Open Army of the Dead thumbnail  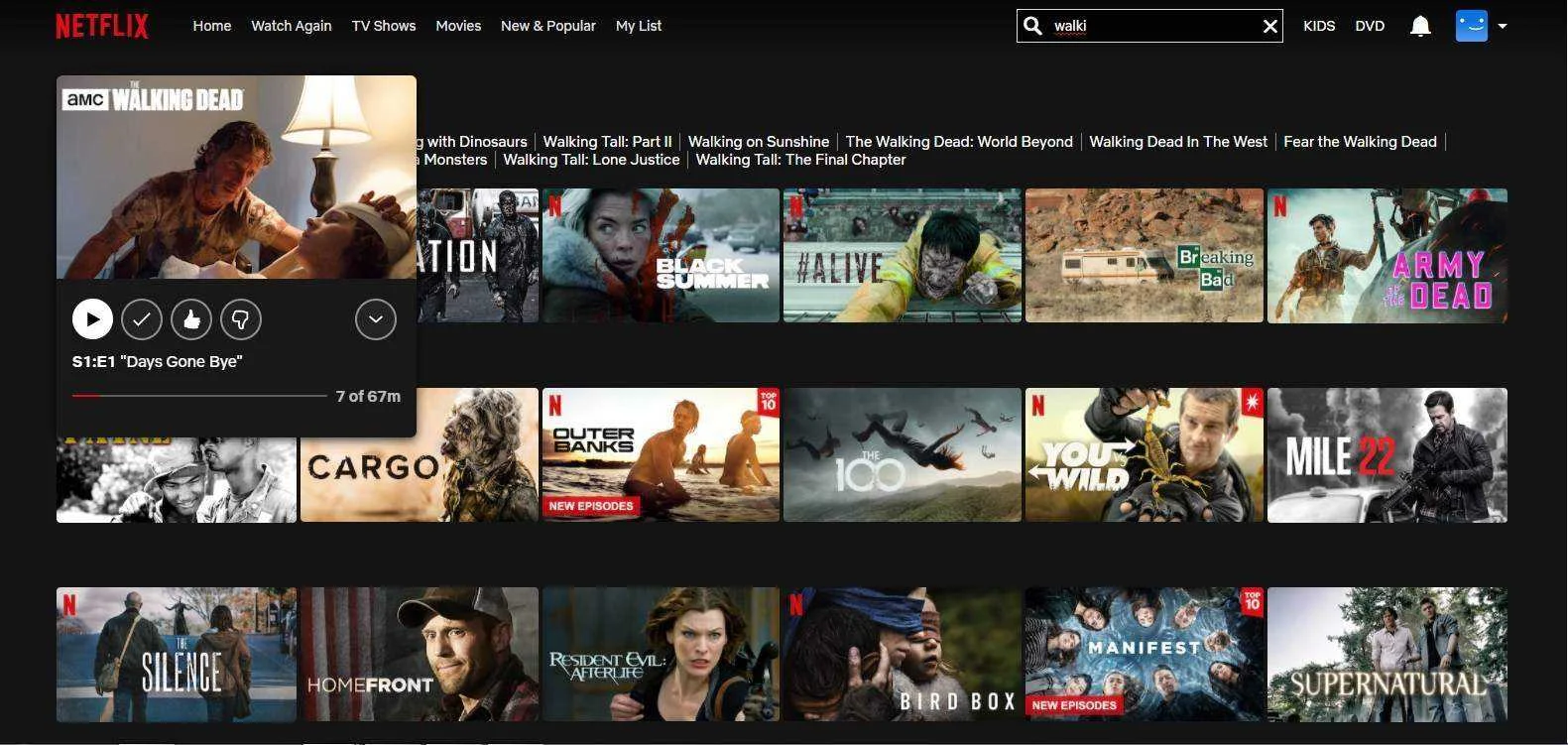click(1387, 255)
